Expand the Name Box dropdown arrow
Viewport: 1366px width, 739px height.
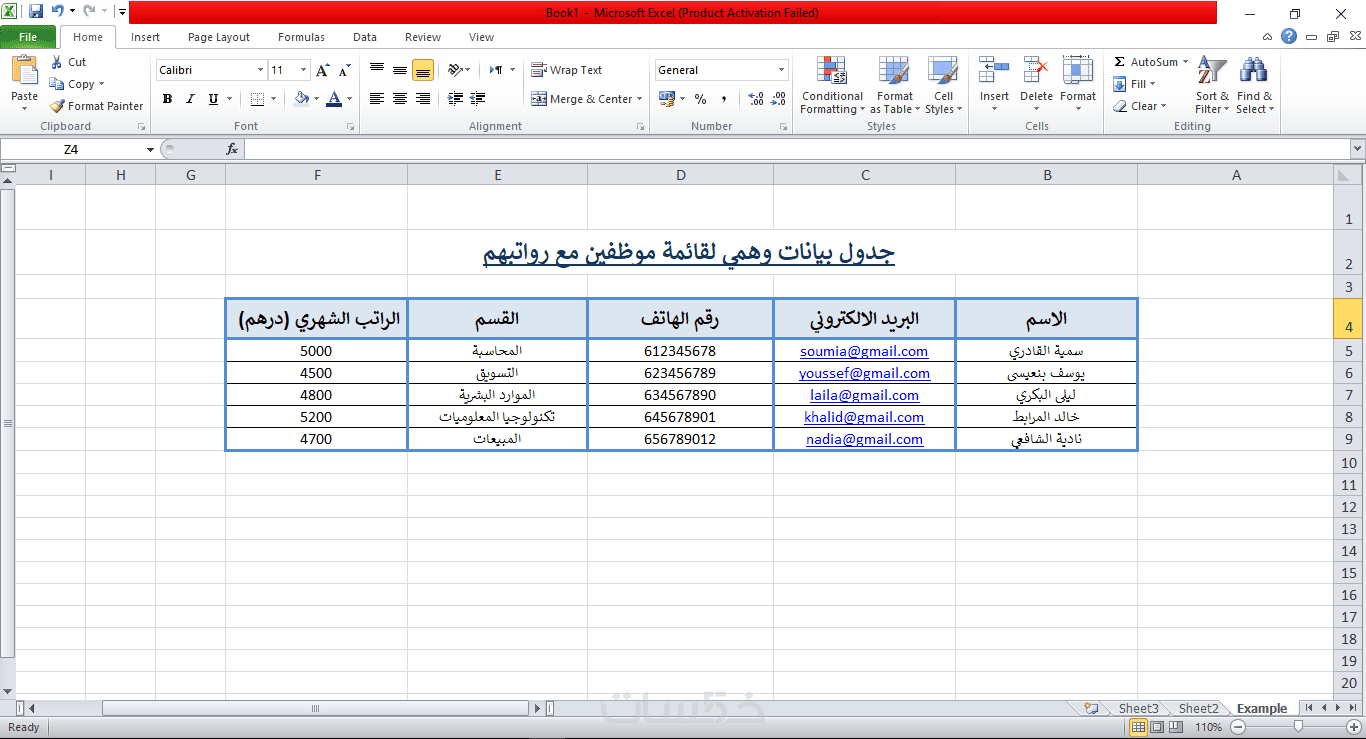pyautogui.click(x=150, y=149)
